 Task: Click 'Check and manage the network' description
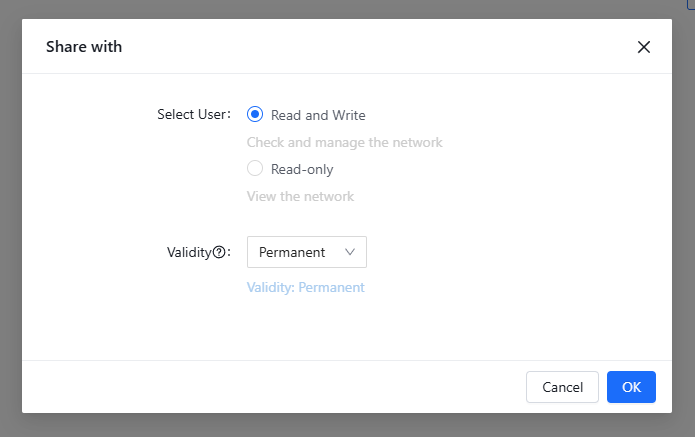[344, 142]
